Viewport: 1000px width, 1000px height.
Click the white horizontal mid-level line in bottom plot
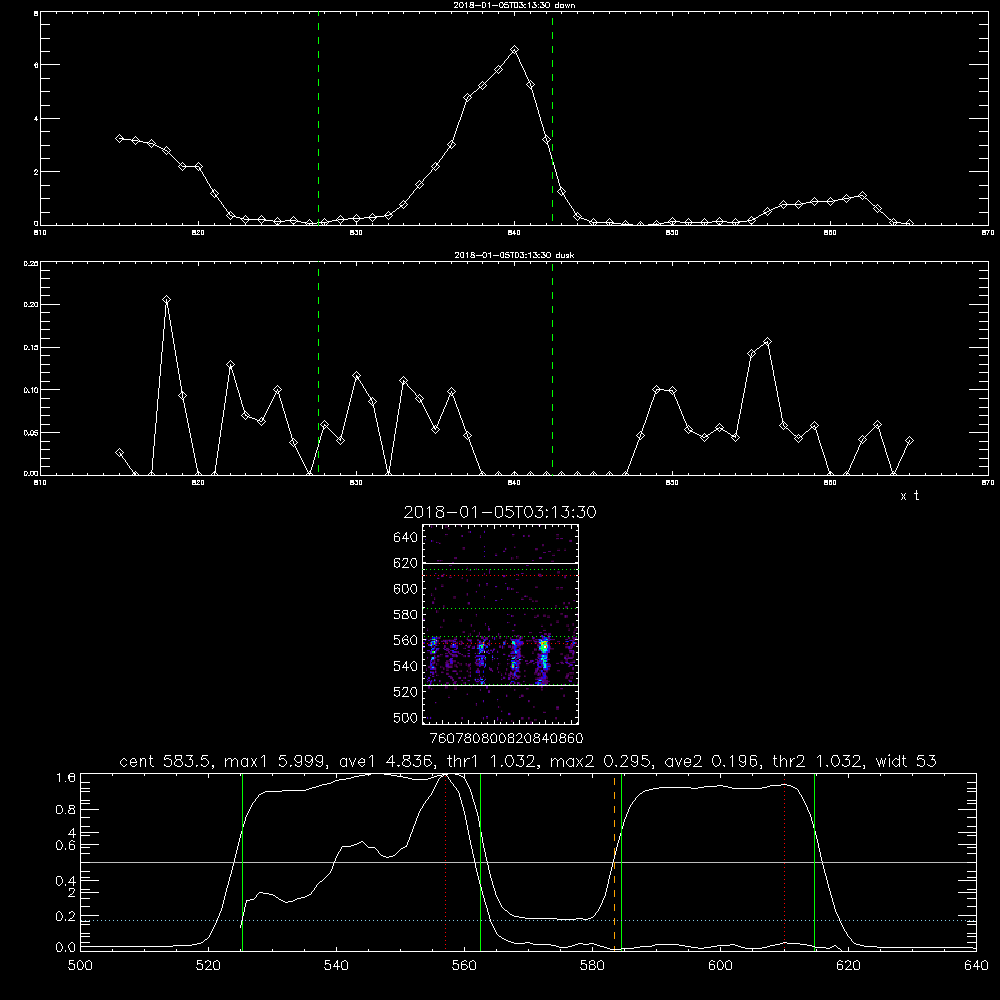pyautogui.click(x=528, y=862)
